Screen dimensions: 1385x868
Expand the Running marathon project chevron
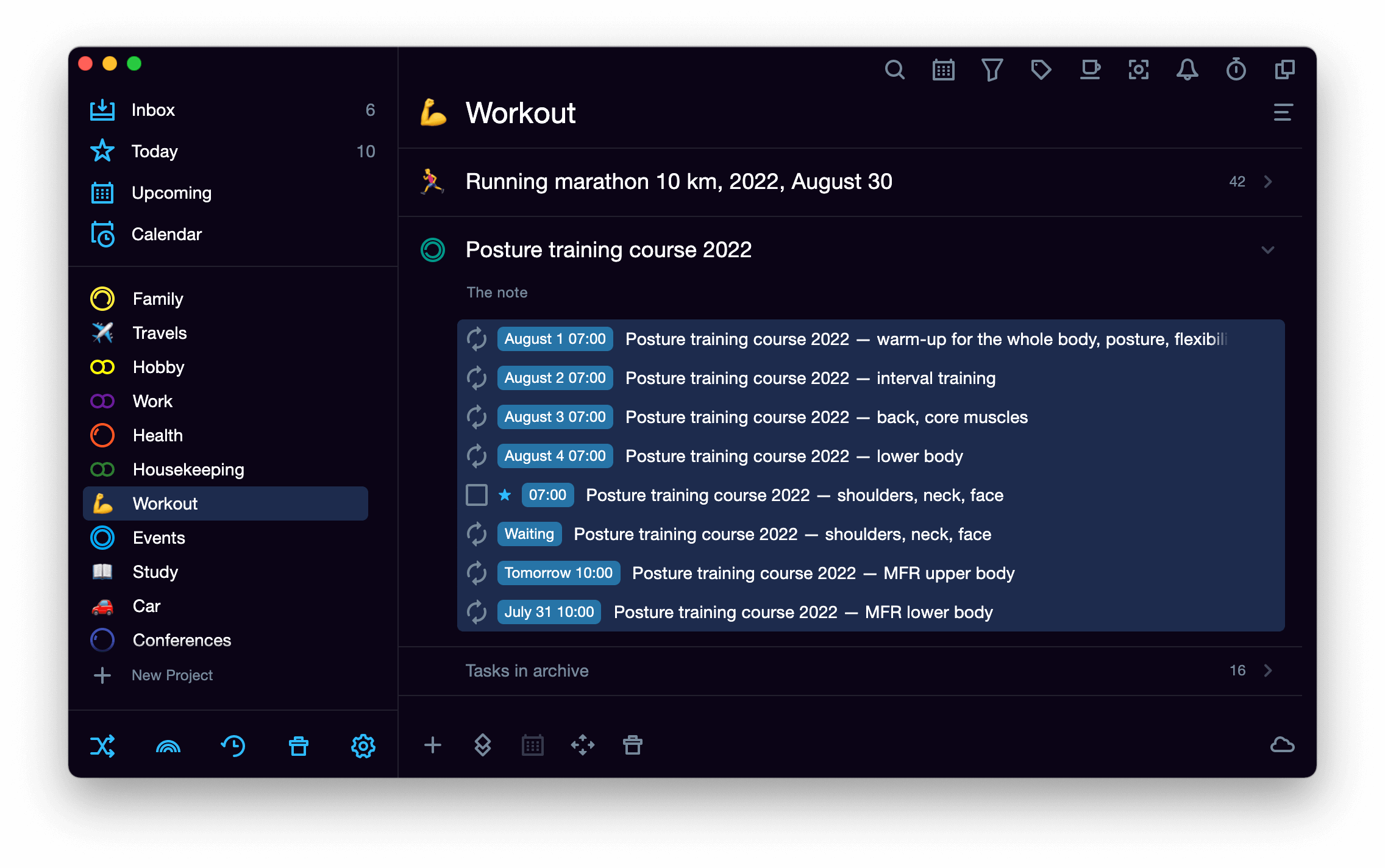[1268, 182]
